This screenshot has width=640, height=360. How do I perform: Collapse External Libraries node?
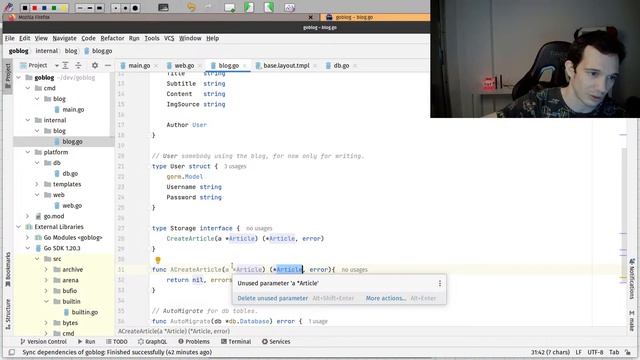tap(19, 227)
